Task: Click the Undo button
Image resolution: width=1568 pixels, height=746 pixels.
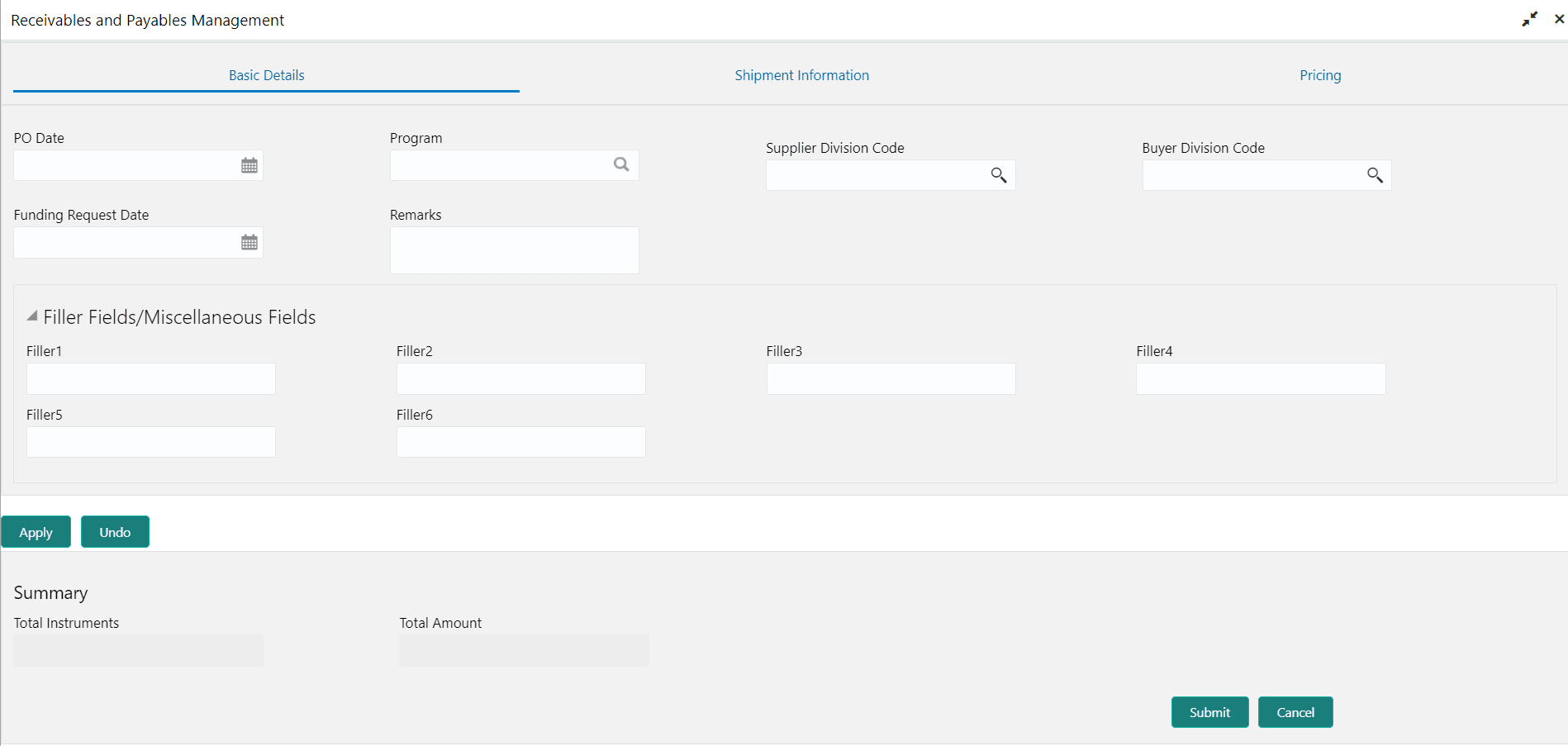Action: pyautogui.click(x=115, y=532)
